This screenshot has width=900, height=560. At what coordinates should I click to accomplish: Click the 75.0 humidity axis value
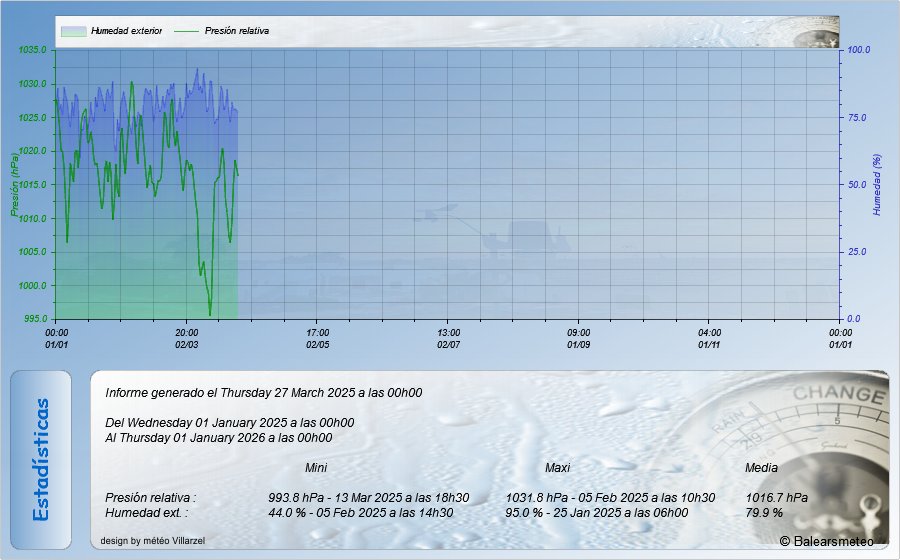pos(857,118)
